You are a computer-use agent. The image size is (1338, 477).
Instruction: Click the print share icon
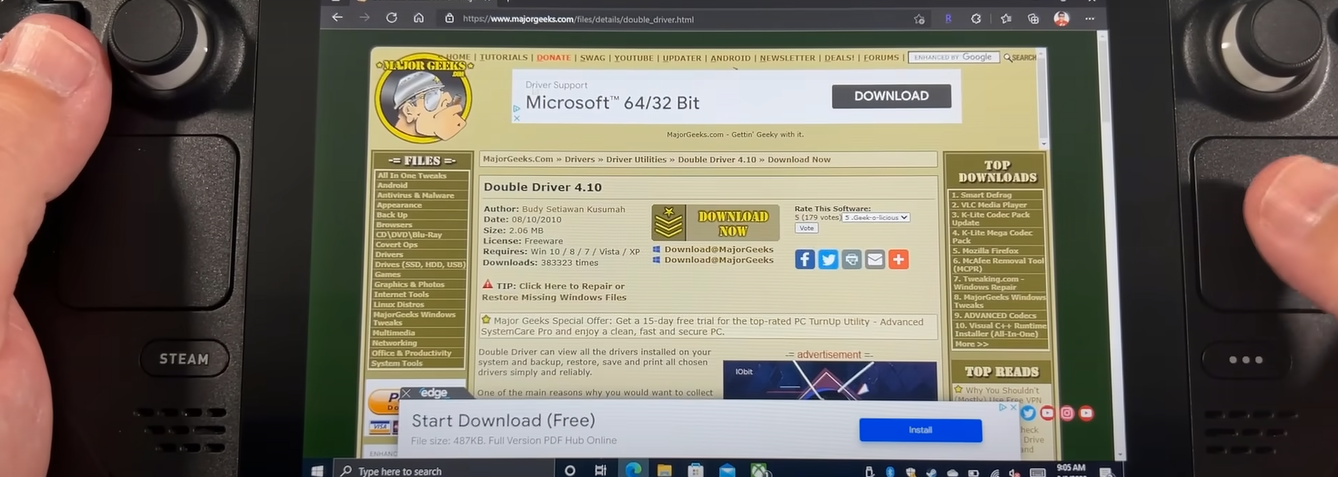click(x=851, y=259)
